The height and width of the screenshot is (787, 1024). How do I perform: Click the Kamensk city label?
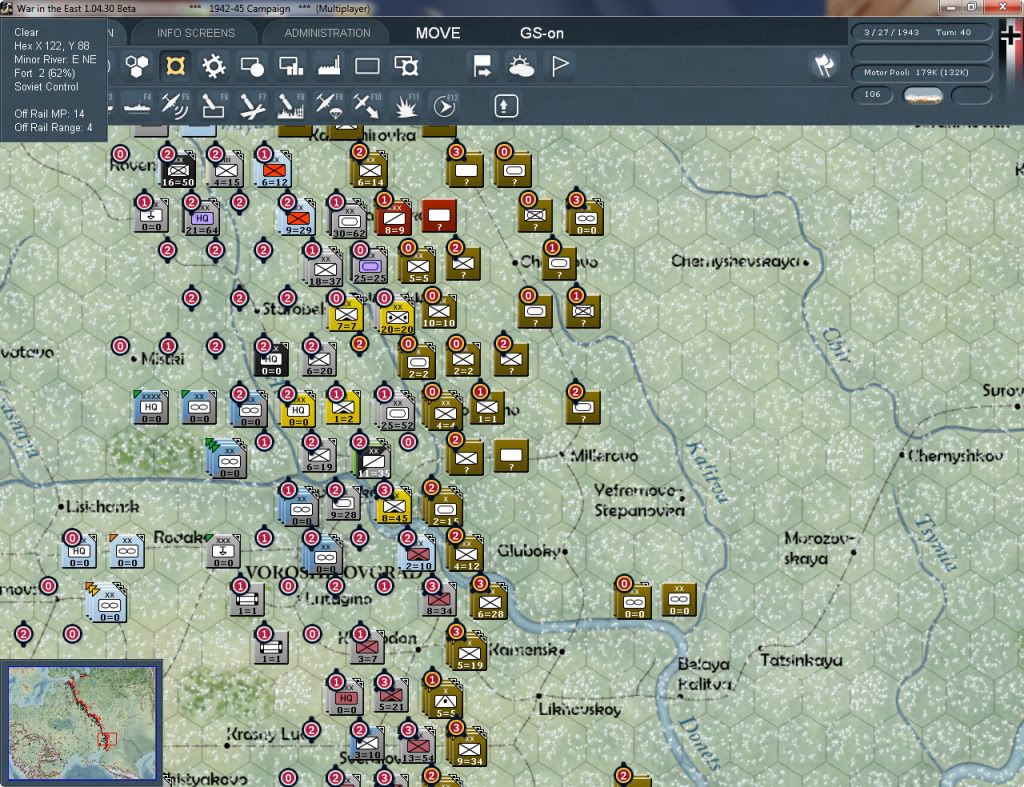[523, 649]
